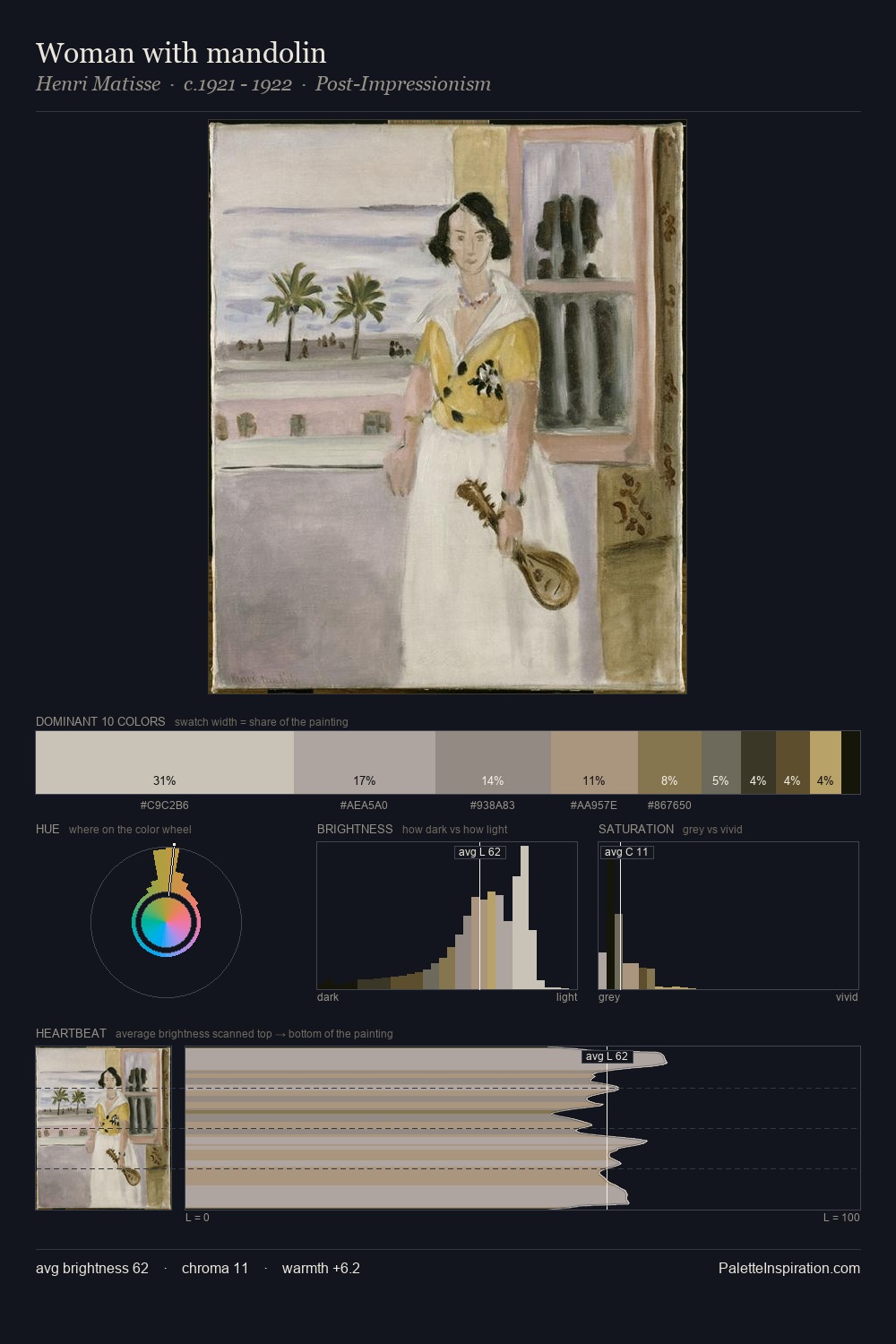Click the "vivid" axis label under the saturation chart
896x1344 pixels.
coord(847,996)
